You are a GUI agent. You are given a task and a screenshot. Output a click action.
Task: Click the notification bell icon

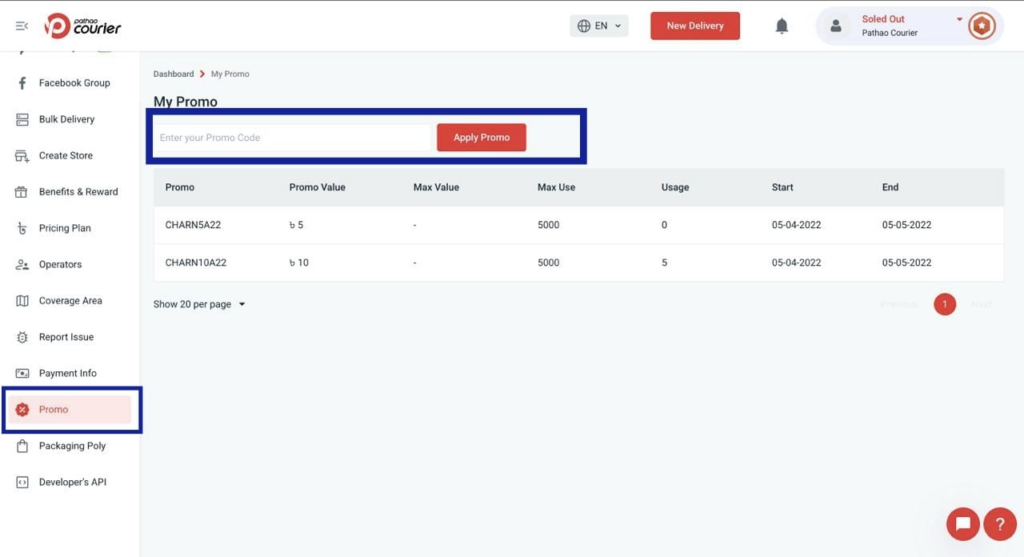click(782, 26)
